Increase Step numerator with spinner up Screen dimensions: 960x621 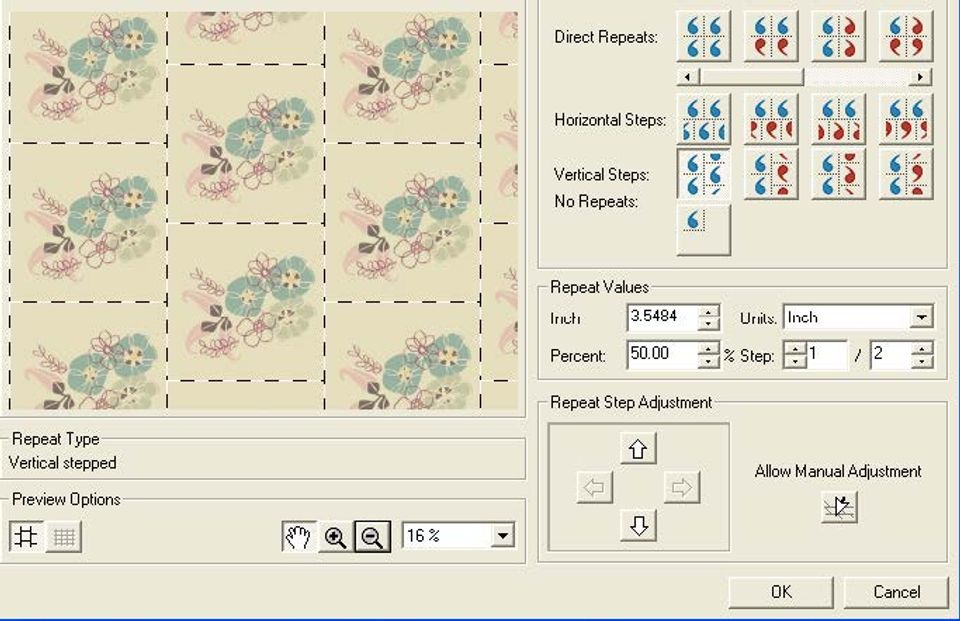click(x=795, y=348)
